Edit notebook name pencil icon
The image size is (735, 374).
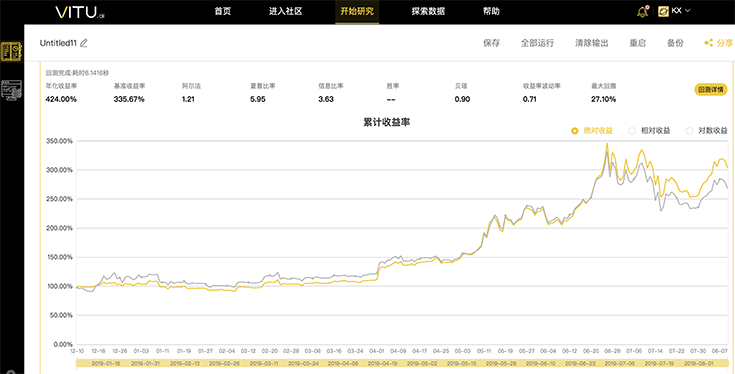point(84,43)
